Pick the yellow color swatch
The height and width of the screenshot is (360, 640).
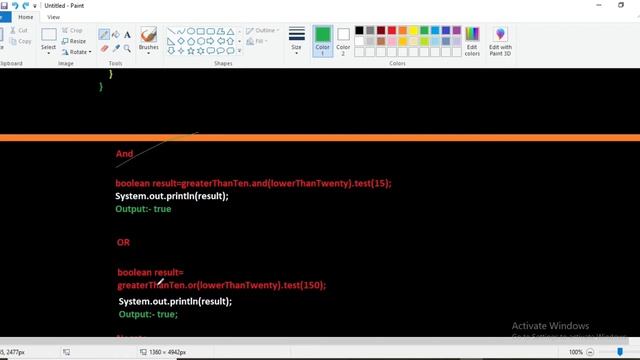tap(413, 30)
